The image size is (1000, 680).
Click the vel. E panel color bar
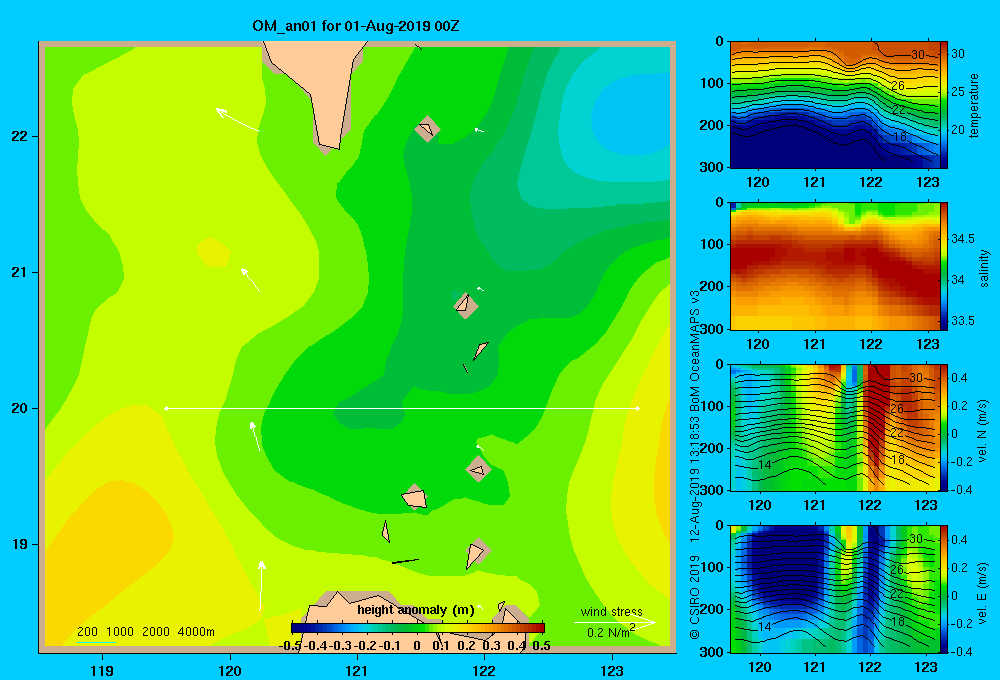[x=944, y=589]
